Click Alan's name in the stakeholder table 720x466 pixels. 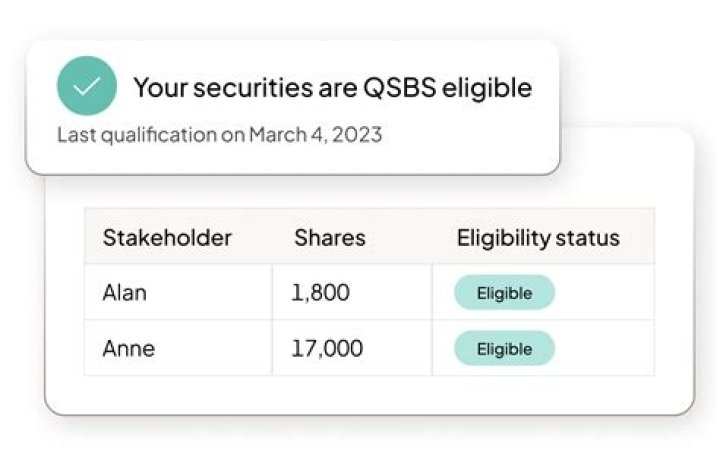[x=124, y=293]
